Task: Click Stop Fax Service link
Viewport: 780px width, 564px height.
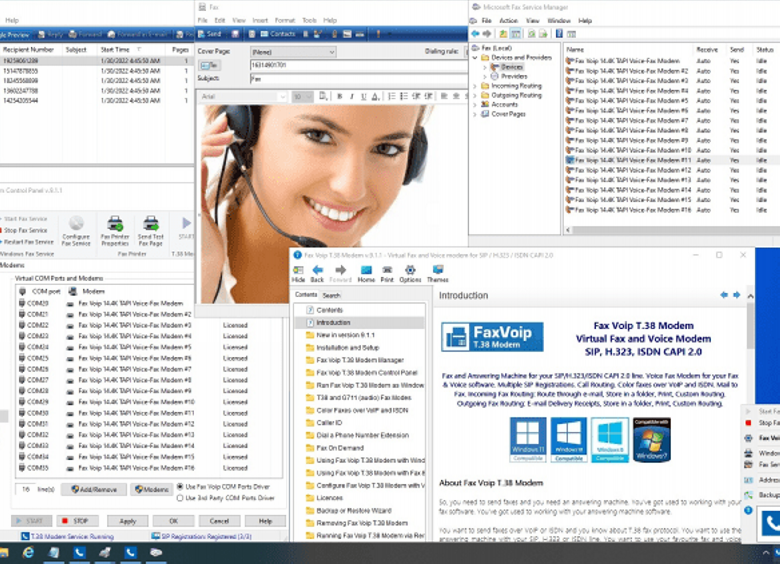Action: coord(25,230)
